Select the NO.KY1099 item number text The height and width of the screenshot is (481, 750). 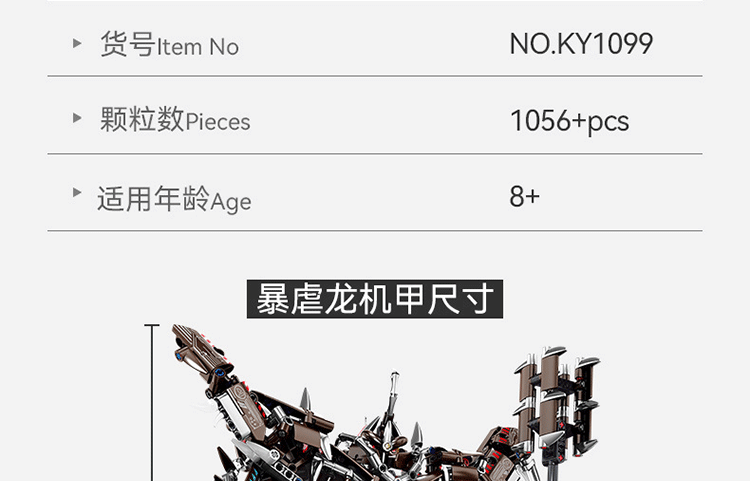click(x=581, y=44)
